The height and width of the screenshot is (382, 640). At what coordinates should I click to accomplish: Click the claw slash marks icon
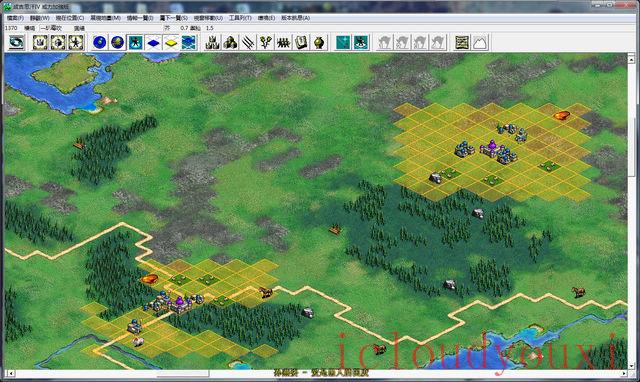pos(248,42)
